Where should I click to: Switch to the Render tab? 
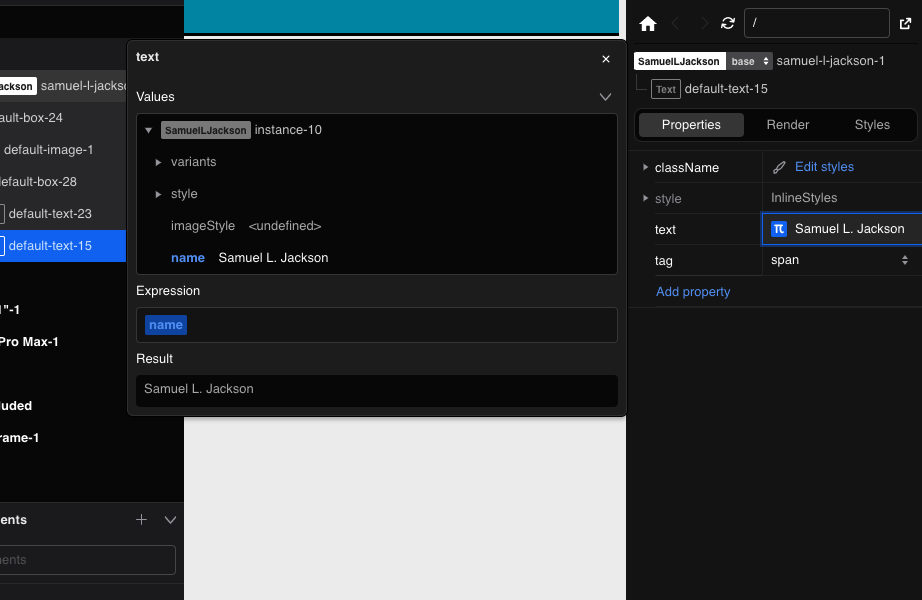[787, 125]
